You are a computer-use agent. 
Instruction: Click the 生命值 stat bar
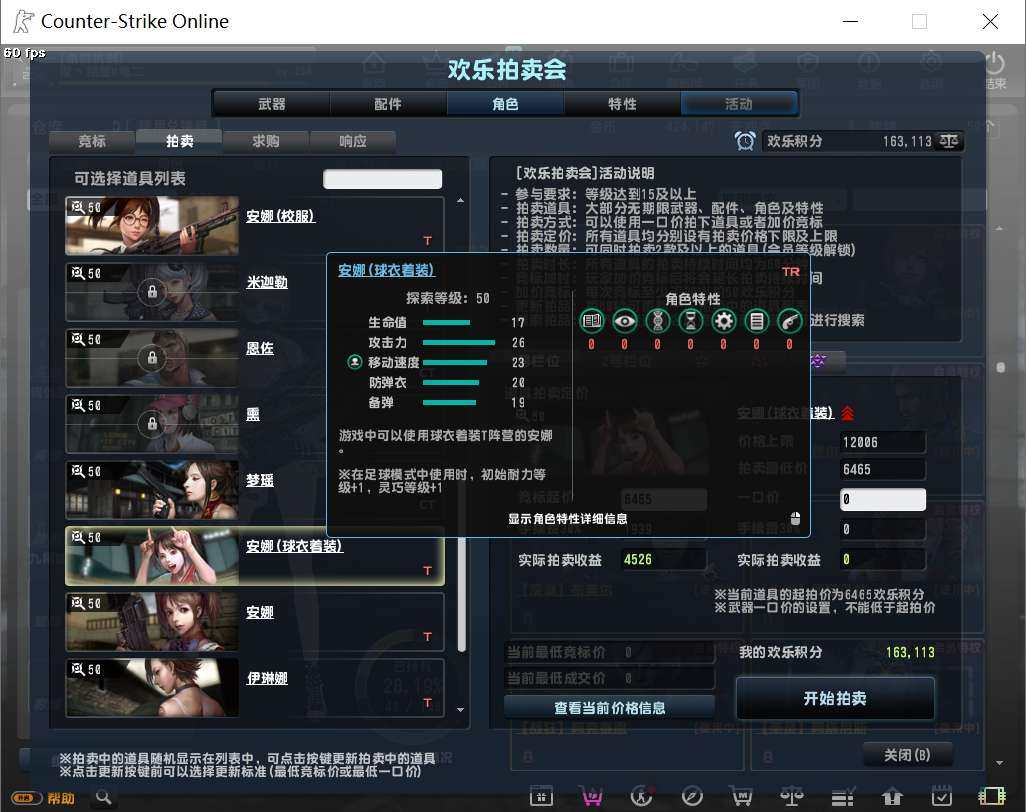446,323
